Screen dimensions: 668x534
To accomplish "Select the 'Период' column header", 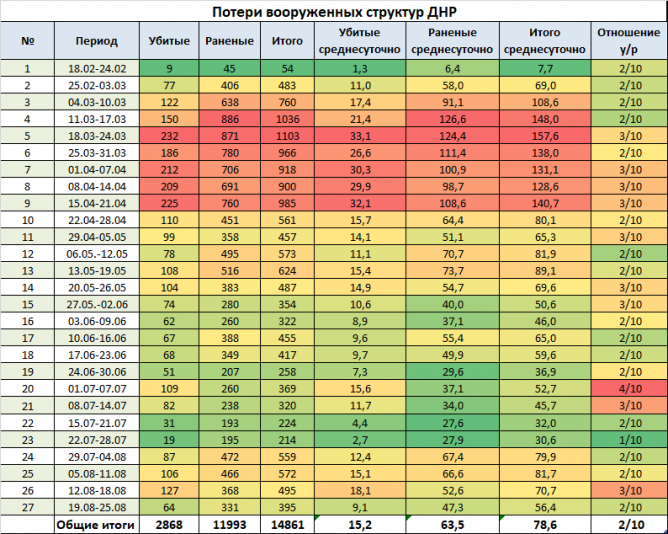I will point(96,41).
